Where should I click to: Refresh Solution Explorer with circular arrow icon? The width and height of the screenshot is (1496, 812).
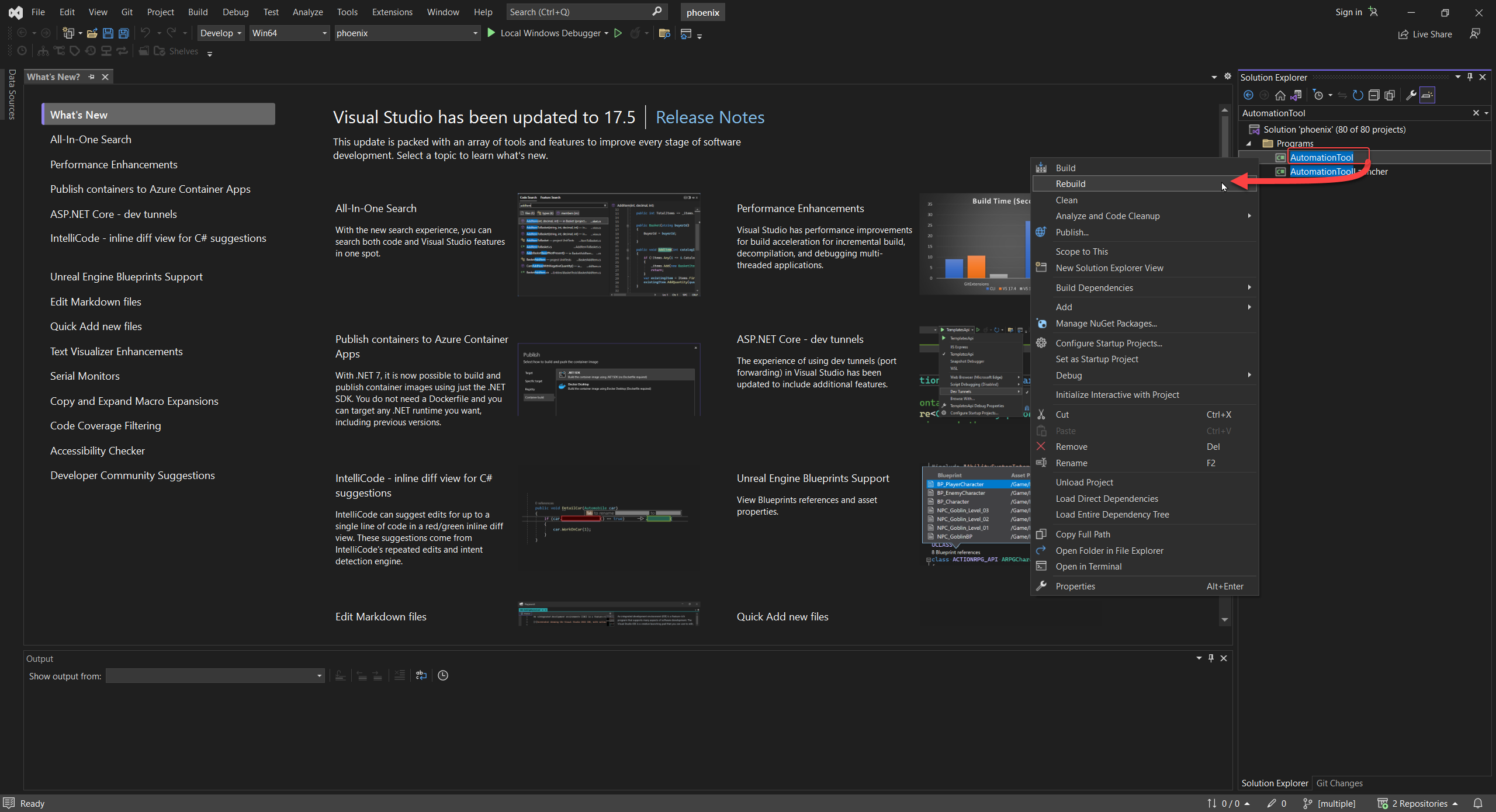coord(1358,95)
